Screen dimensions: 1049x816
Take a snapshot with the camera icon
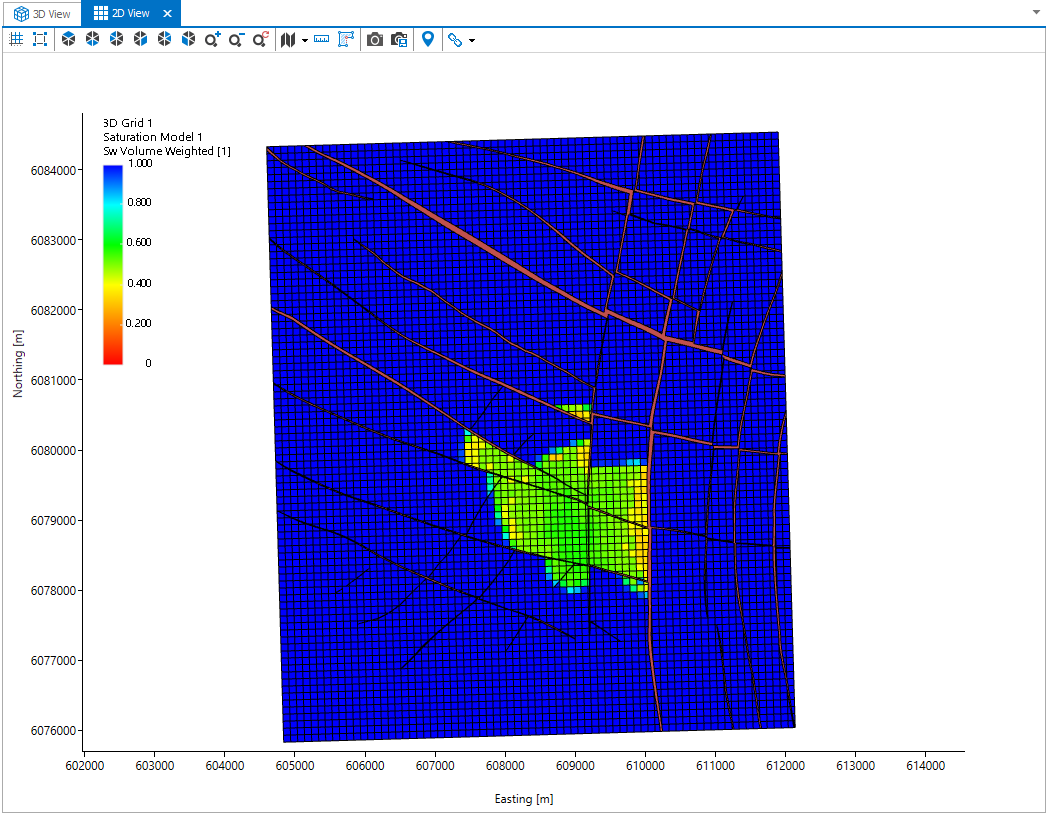coord(375,39)
